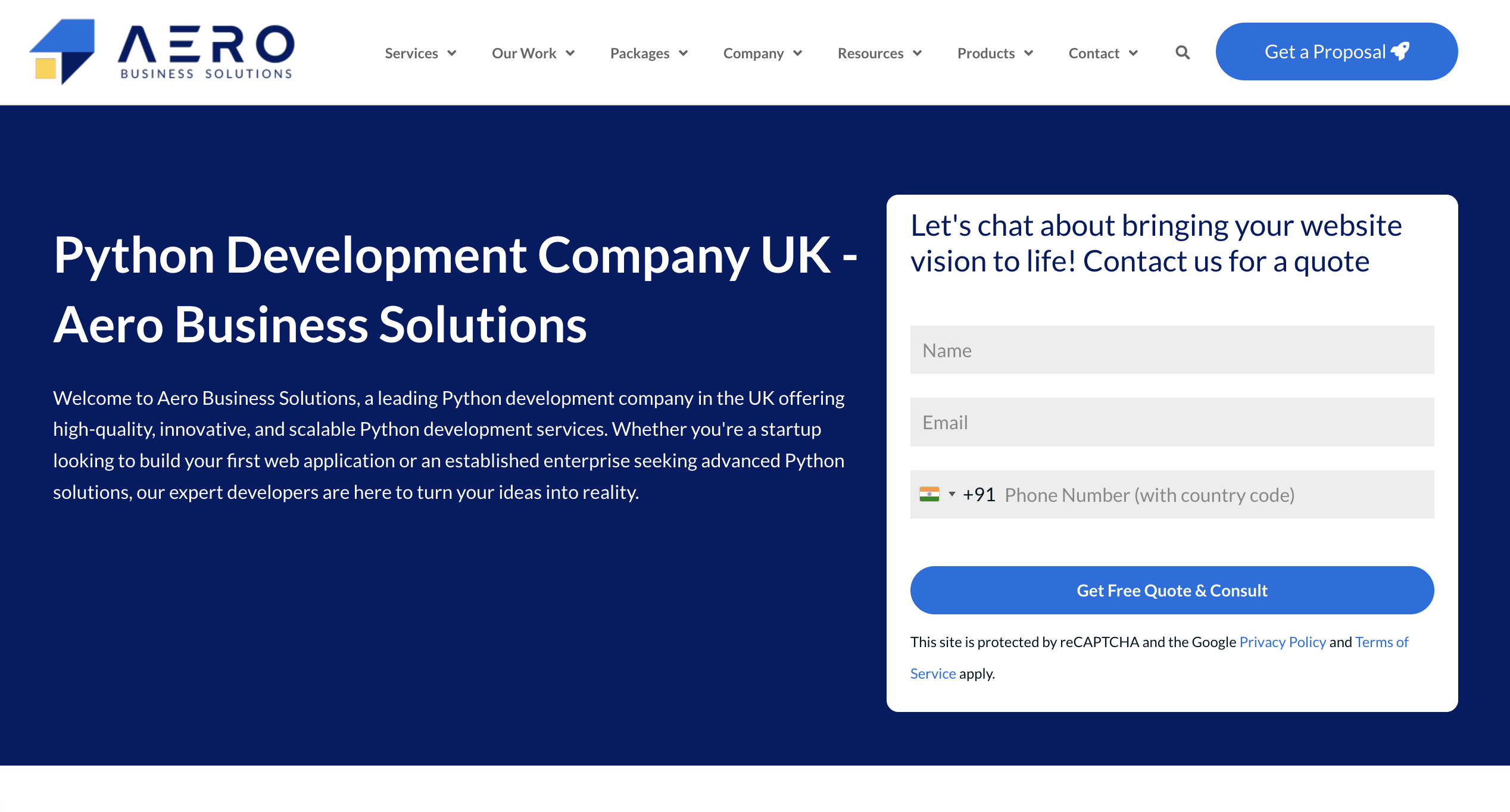Click the 'Let's chat about bringing' form heading
Image resolution: width=1510 pixels, height=812 pixels.
(1156, 243)
